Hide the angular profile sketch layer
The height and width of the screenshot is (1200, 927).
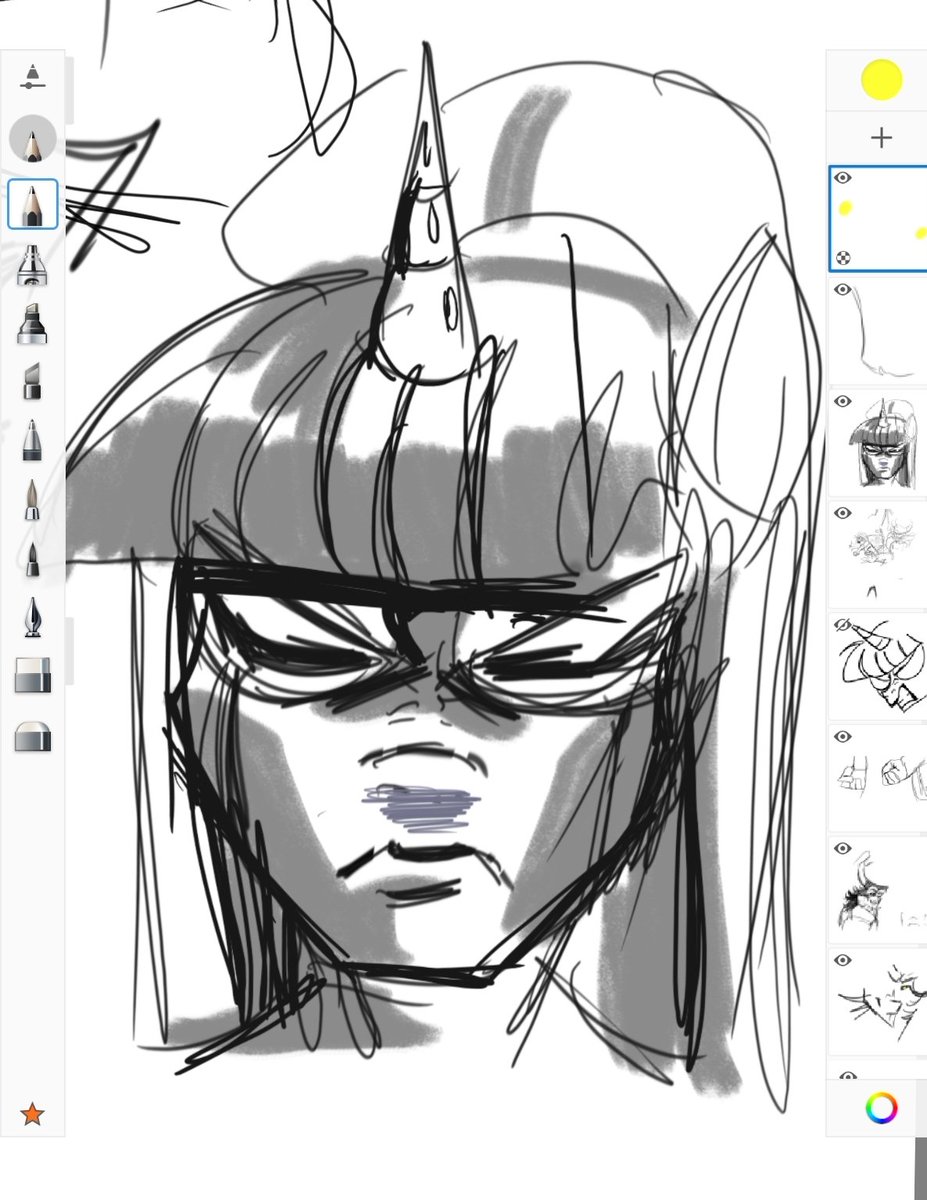843,960
